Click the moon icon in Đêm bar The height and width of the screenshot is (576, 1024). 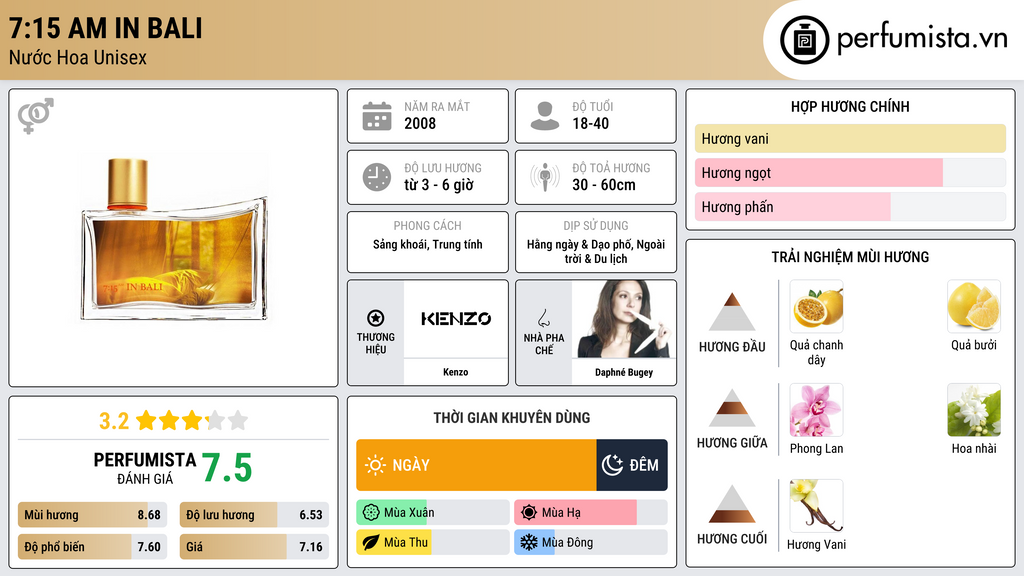tap(612, 465)
